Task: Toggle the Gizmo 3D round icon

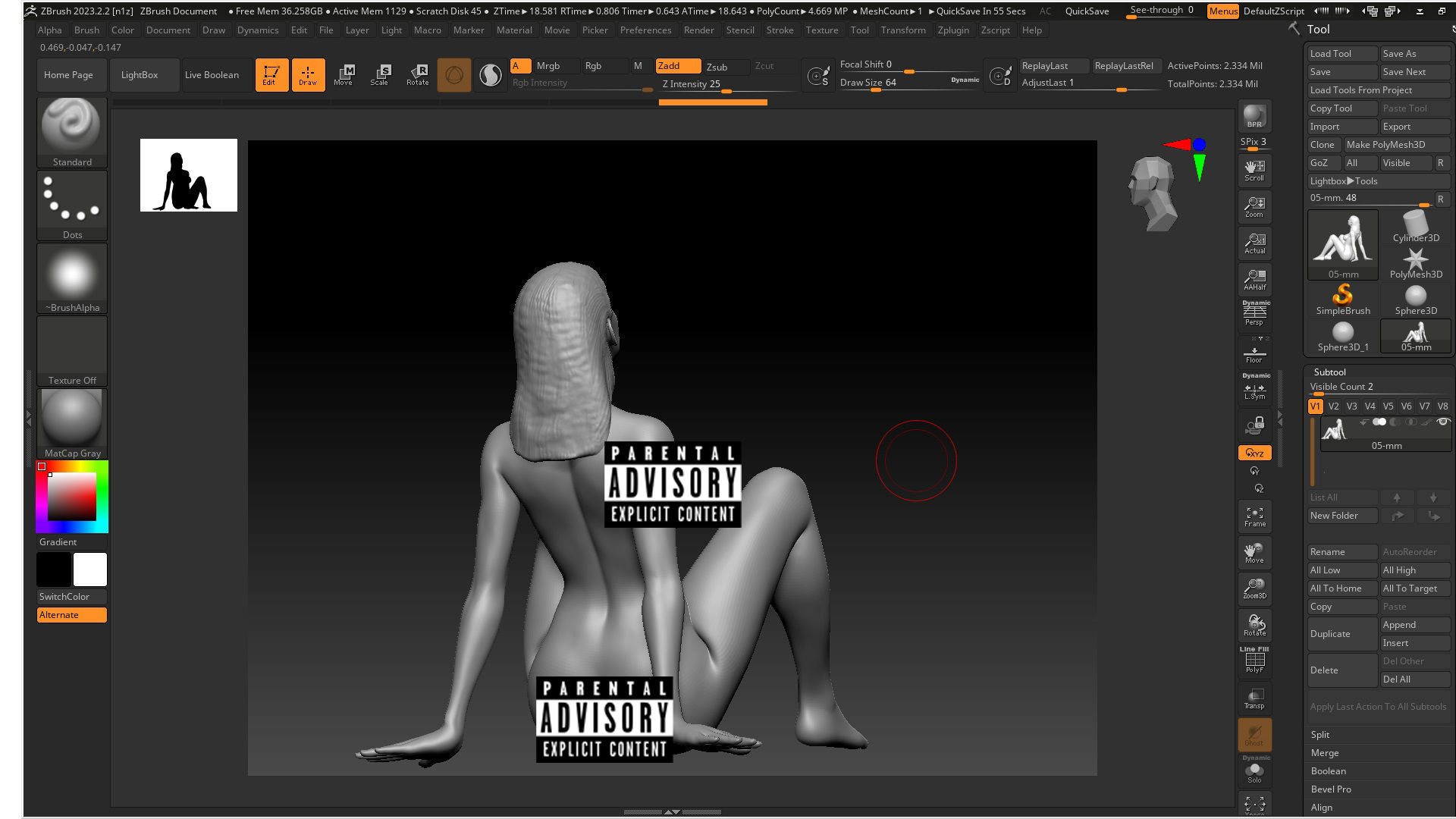Action: pos(453,74)
